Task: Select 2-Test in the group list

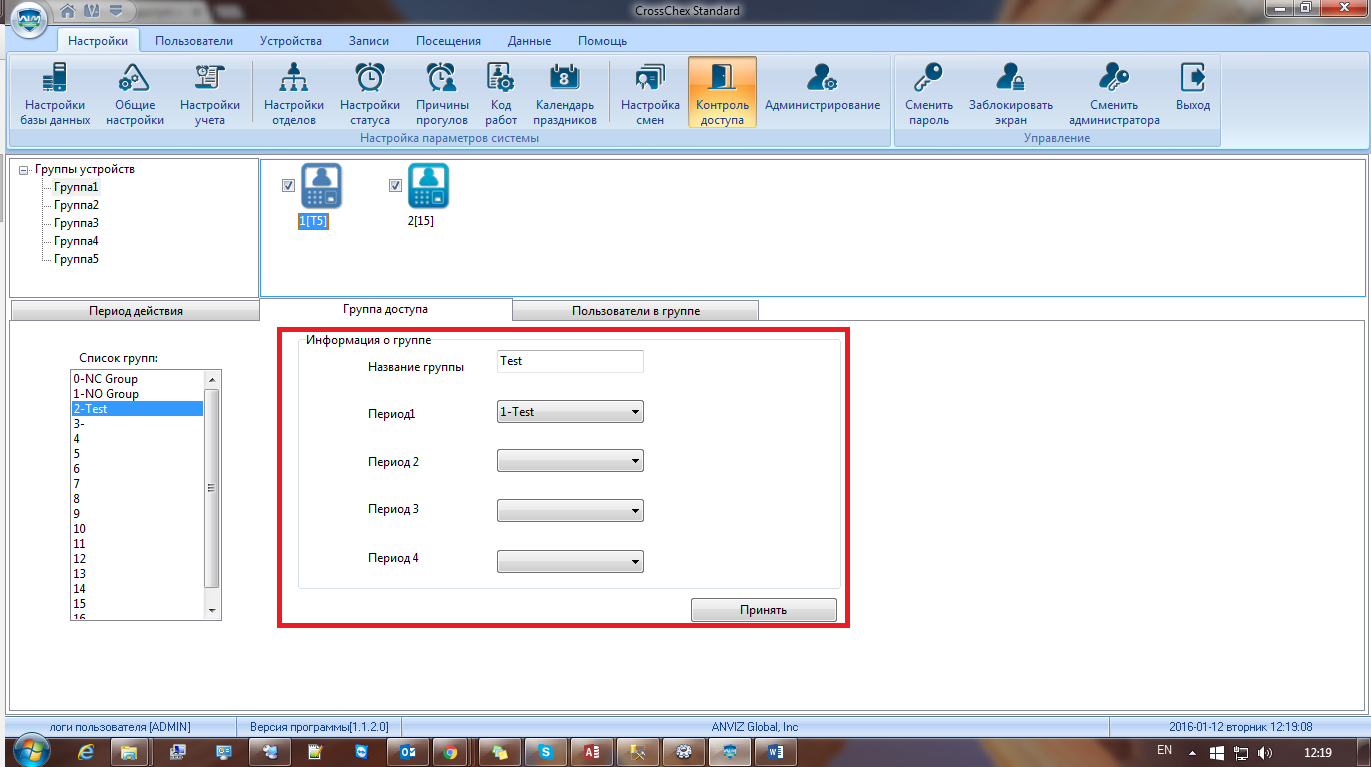Action: point(137,409)
